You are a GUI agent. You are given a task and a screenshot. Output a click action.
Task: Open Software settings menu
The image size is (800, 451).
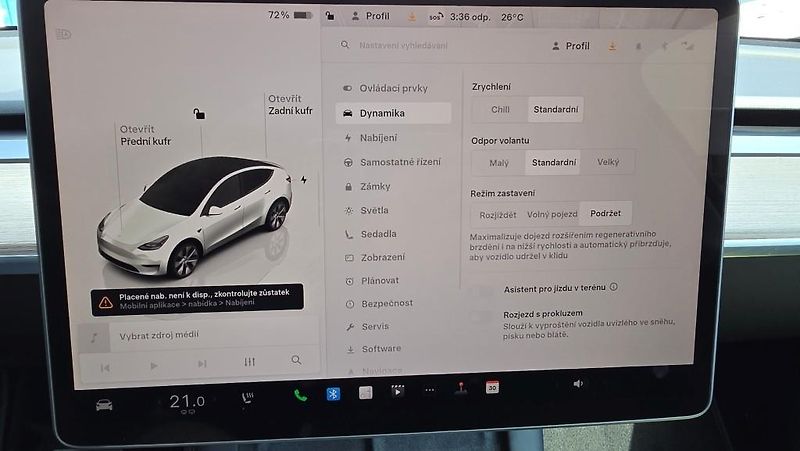[393, 349]
